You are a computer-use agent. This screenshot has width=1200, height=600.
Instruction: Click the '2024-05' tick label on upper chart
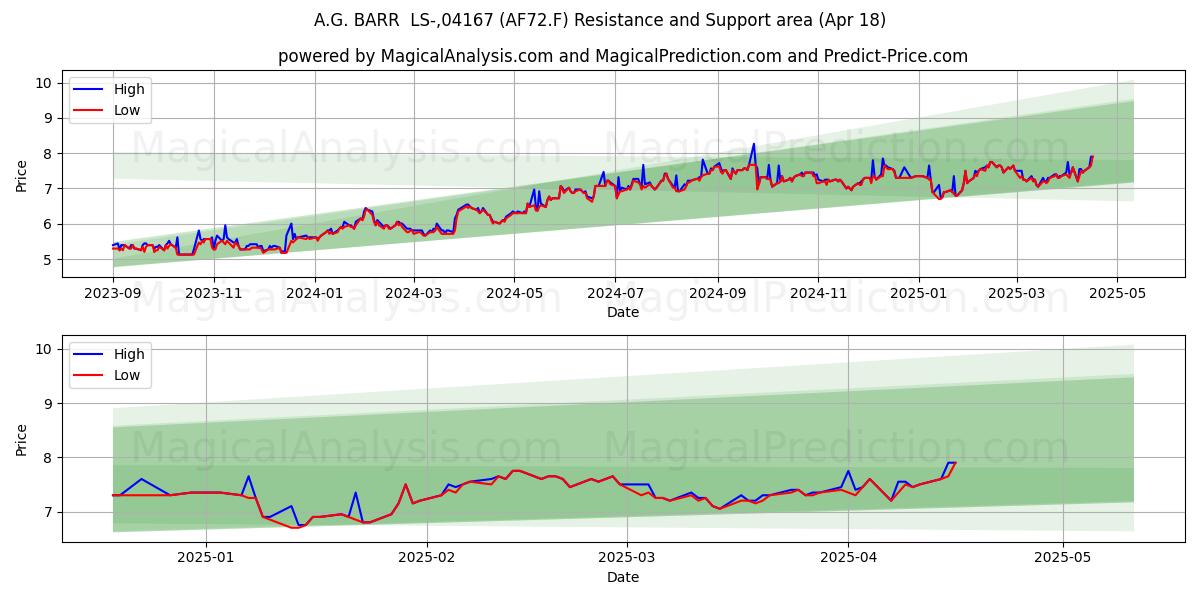(514, 294)
